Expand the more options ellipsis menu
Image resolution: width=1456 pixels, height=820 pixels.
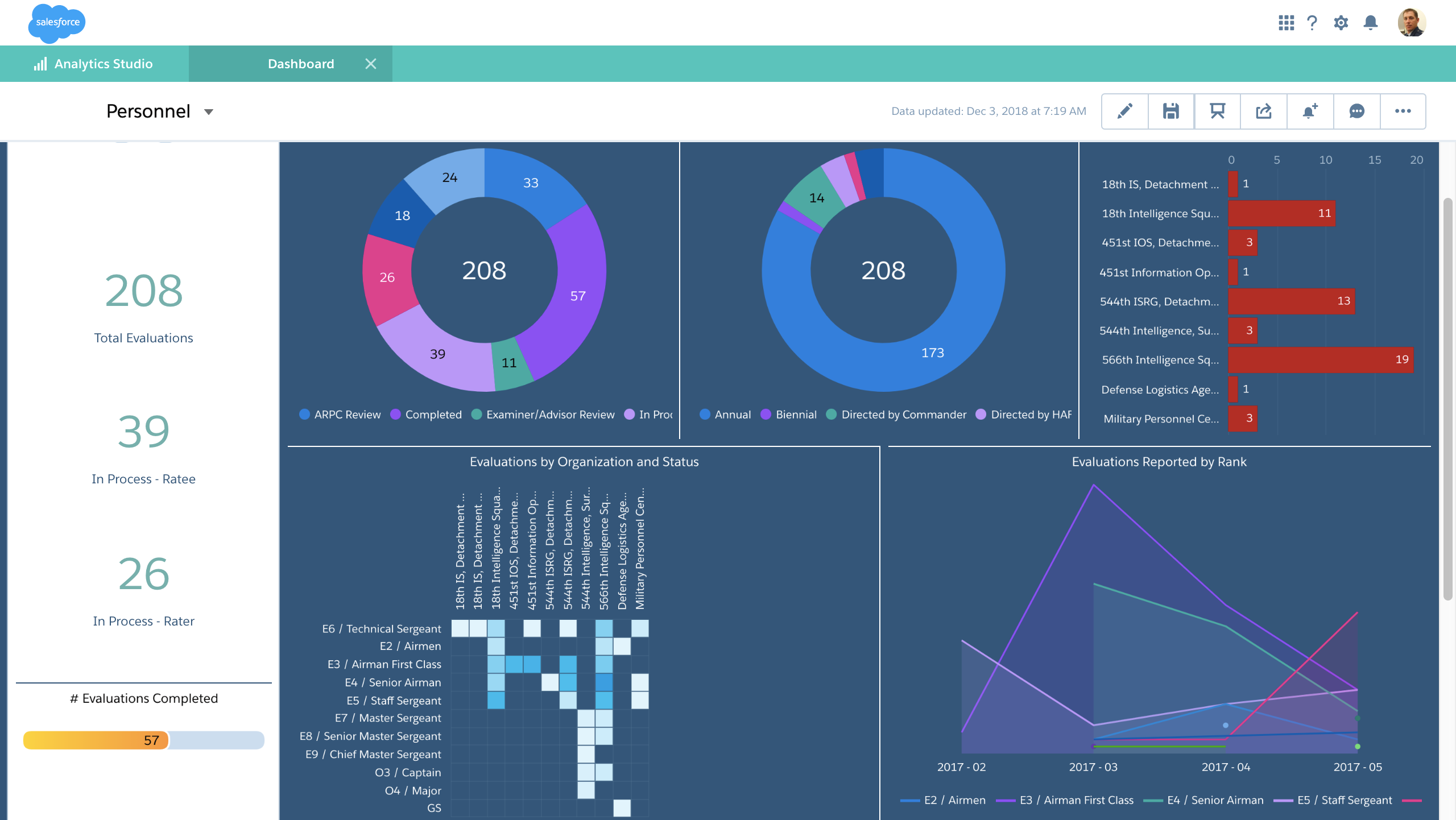tap(1403, 111)
